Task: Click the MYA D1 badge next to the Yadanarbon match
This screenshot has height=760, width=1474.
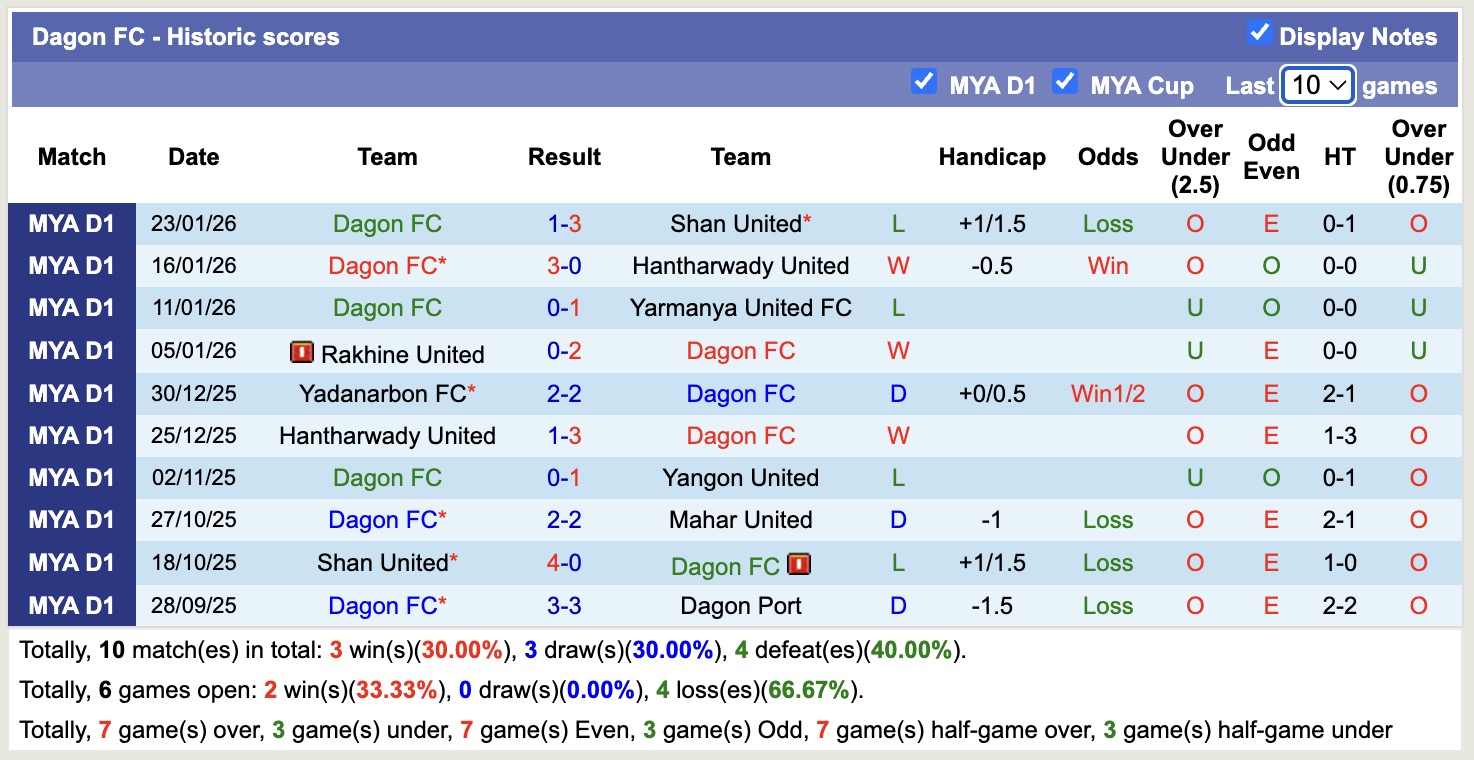Action: 72,393
